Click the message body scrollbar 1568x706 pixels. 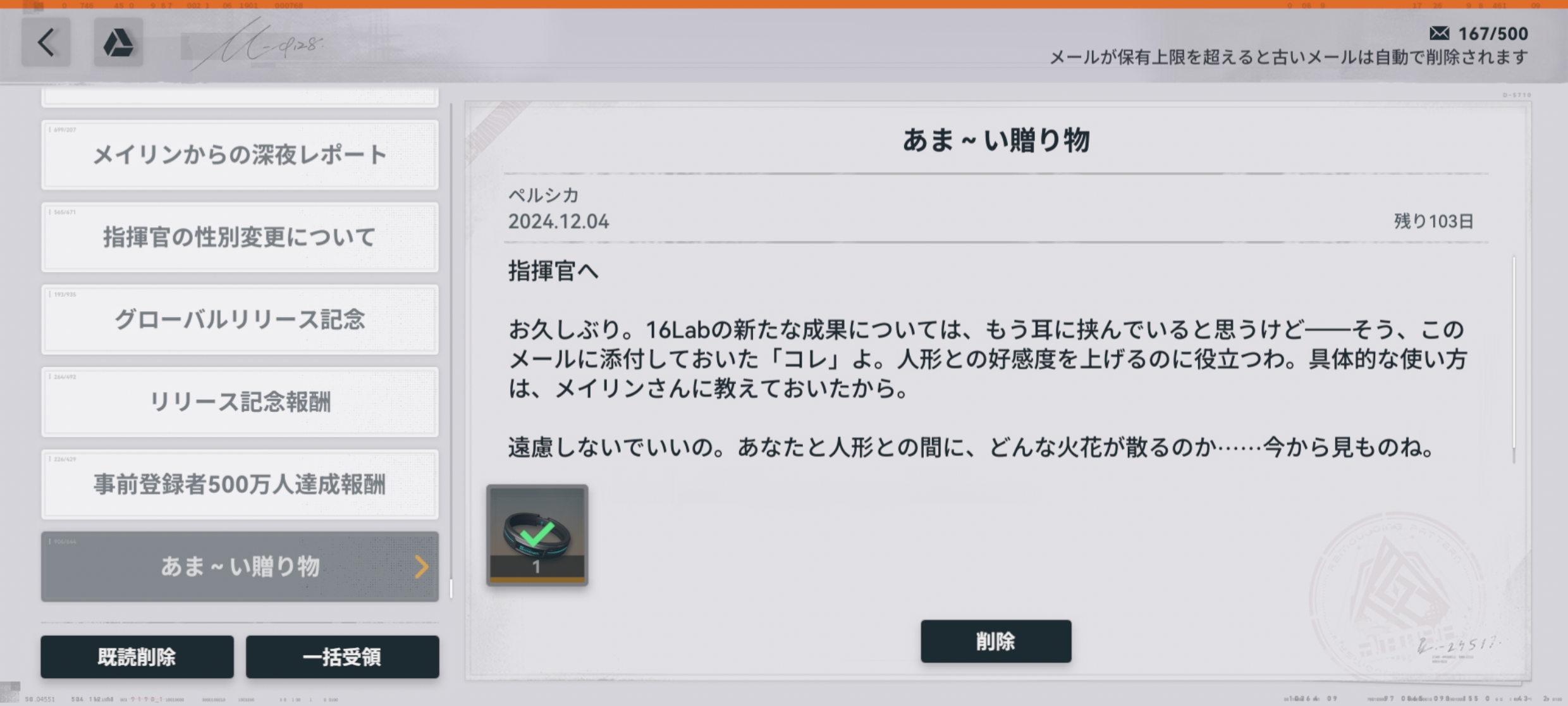1514,359
